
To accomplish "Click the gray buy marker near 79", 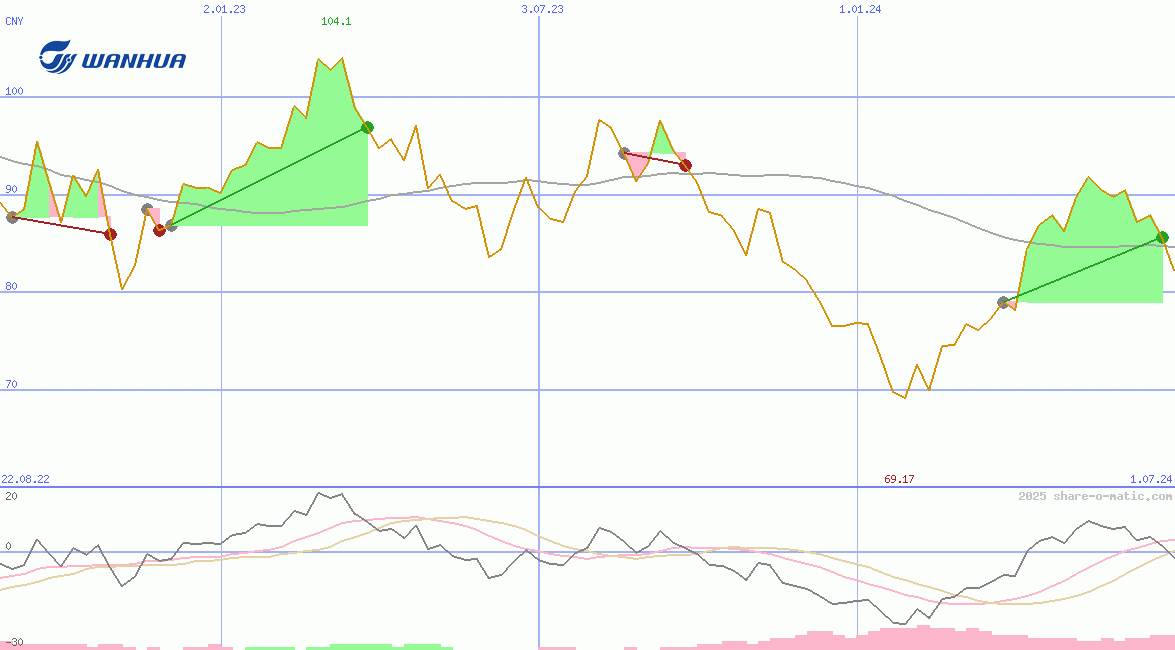I will point(1003,302).
